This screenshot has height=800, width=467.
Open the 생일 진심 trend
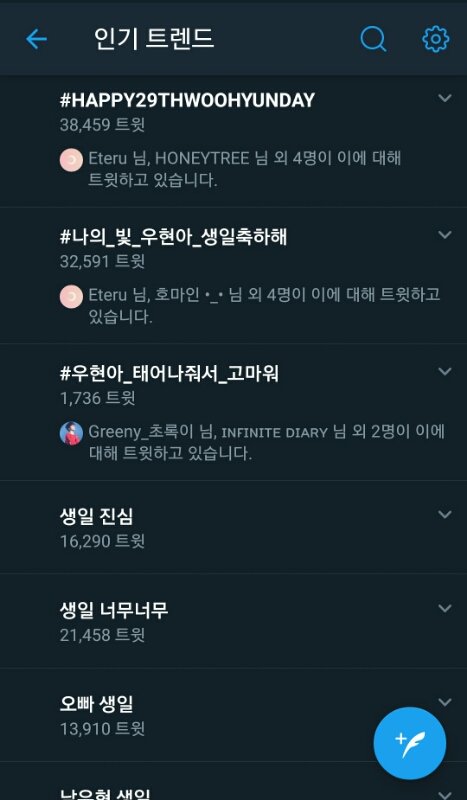pyautogui.click(x=96, y=516)
